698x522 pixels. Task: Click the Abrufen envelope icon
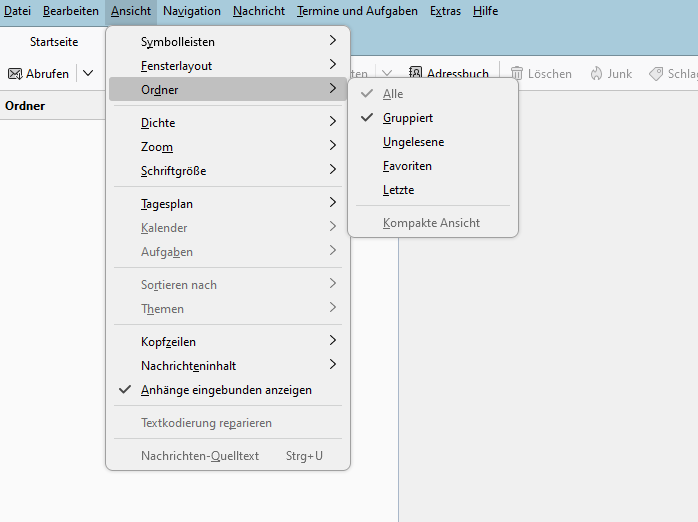coord(15,74)
